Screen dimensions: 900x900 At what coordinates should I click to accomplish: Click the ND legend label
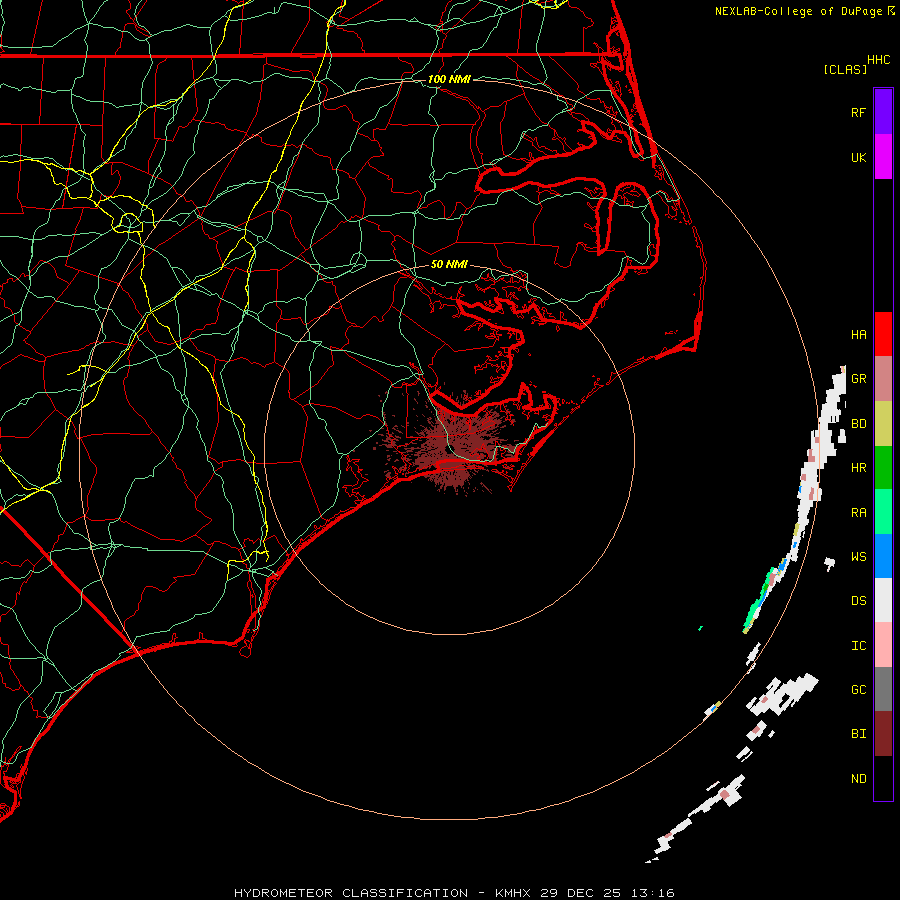(x=859, y=779)
